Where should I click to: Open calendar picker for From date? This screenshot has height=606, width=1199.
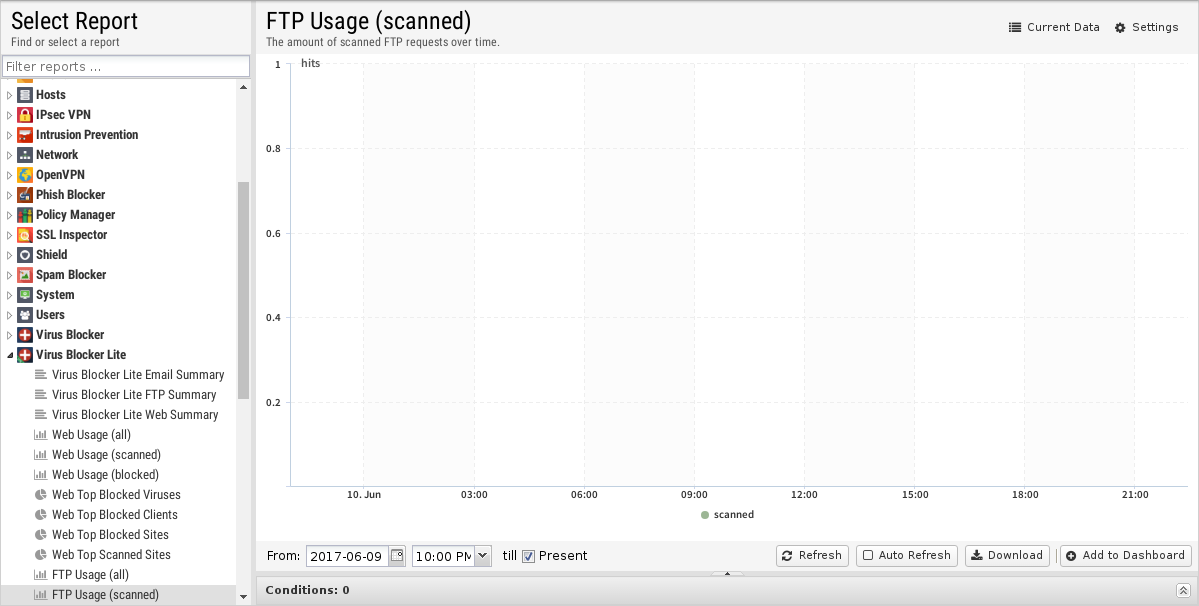pos(397,556)
